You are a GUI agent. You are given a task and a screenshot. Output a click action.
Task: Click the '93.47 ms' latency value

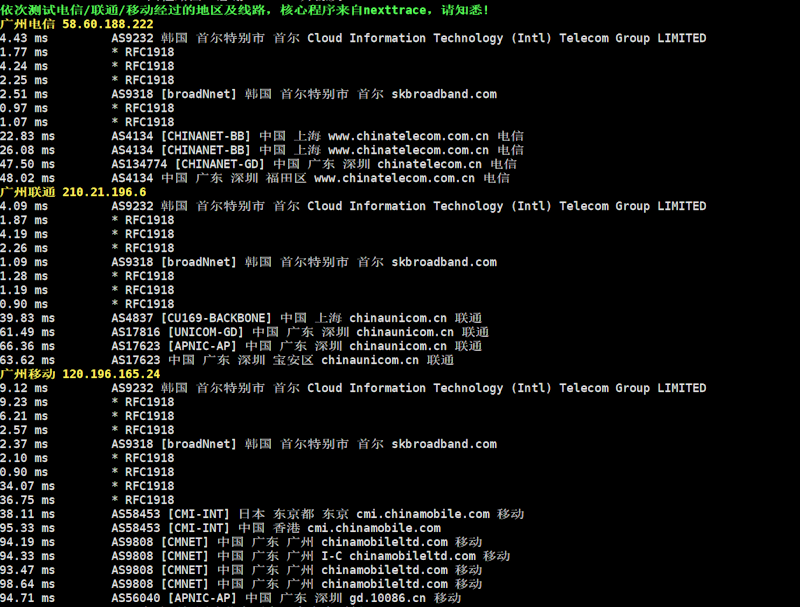[28, 570]
